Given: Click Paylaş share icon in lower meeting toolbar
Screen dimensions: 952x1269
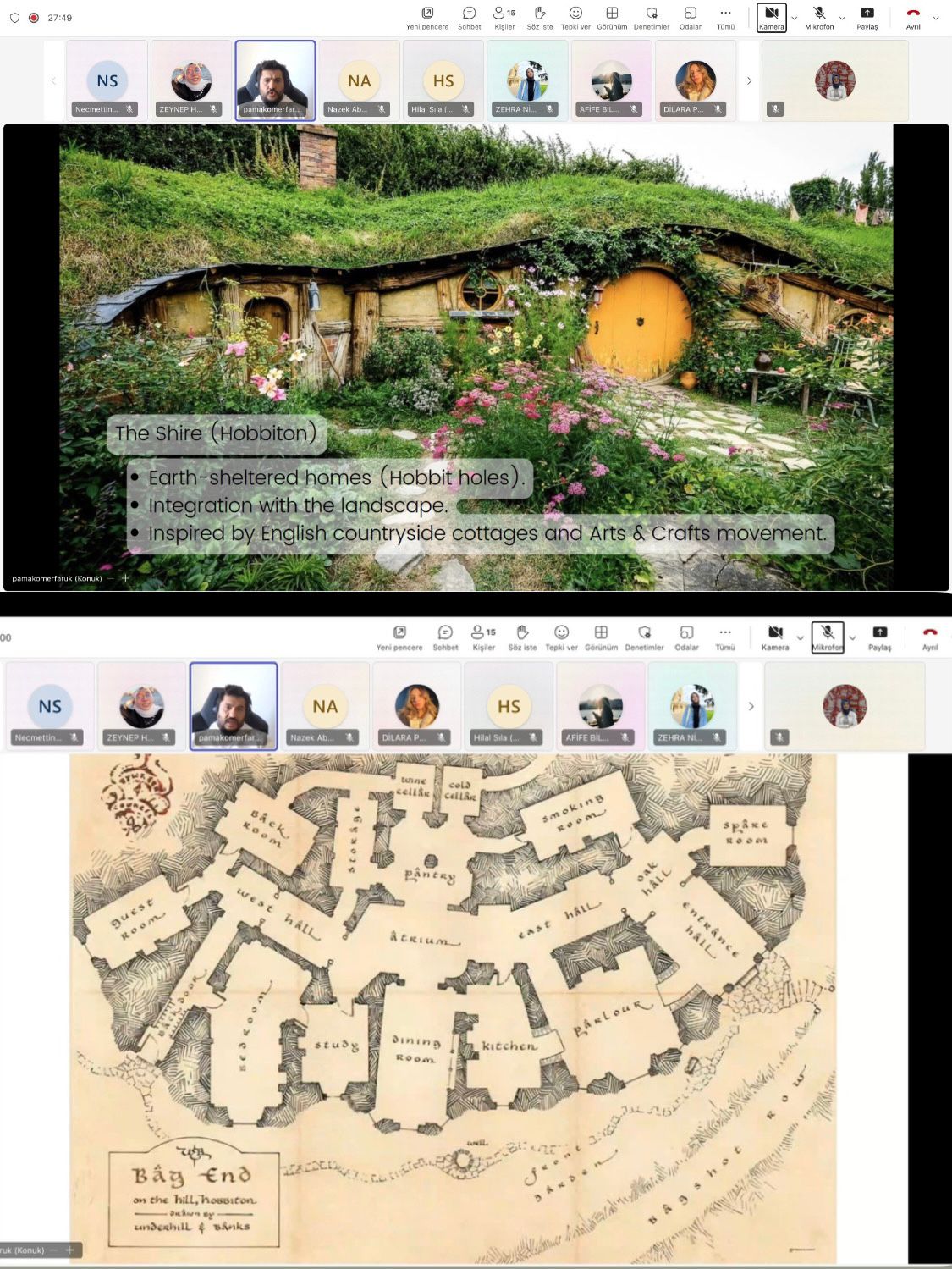Looking at the screenshot, I should pyautogui.click(x=879, y=637).
